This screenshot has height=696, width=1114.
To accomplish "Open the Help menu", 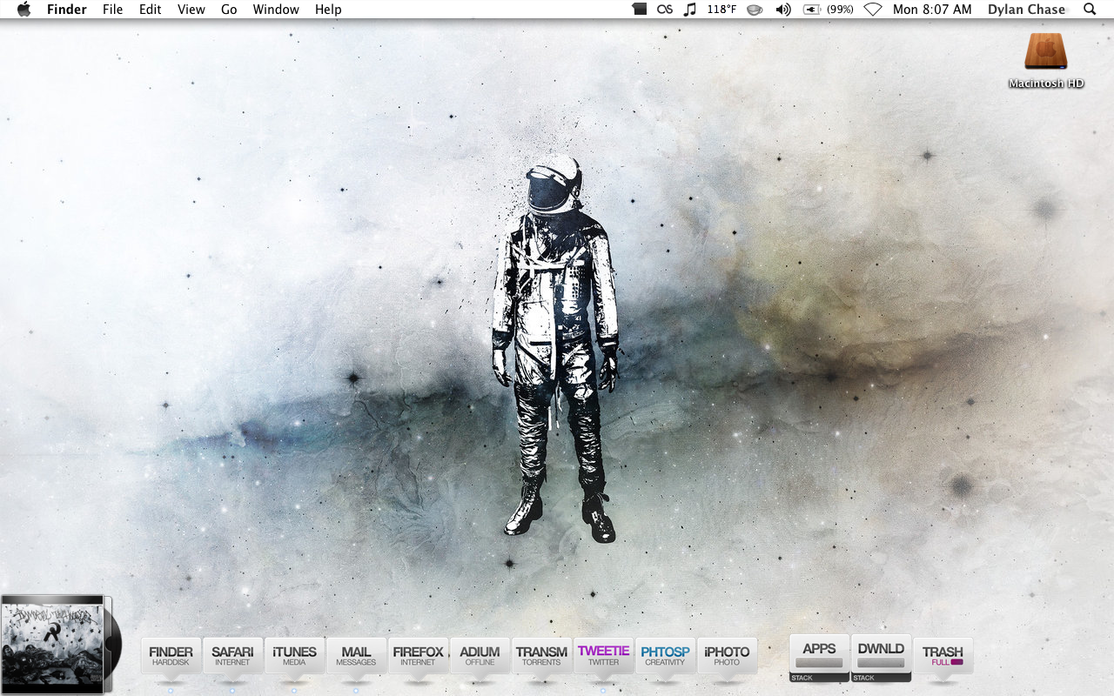I will pyautogui.click(x=328, y=9).
